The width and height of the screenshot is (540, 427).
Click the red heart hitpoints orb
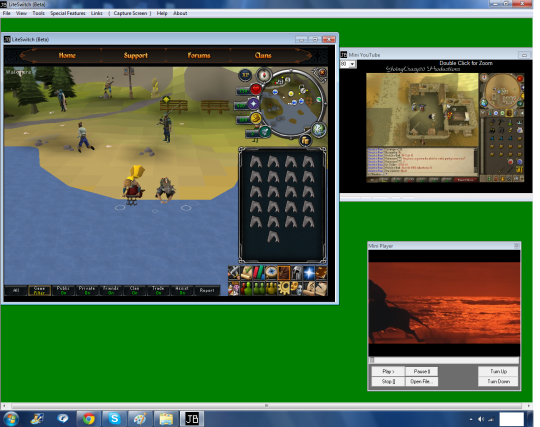click(x=256, y=89)
